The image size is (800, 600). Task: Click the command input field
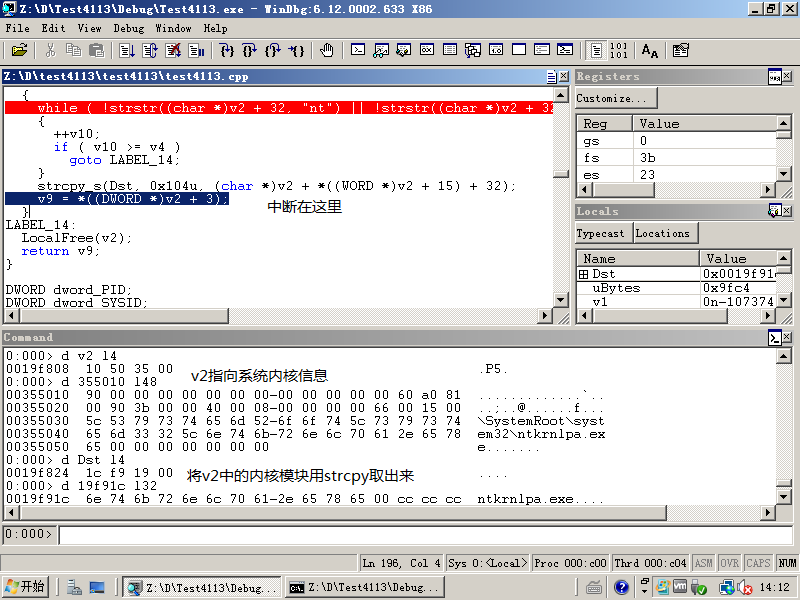[426, 535]
